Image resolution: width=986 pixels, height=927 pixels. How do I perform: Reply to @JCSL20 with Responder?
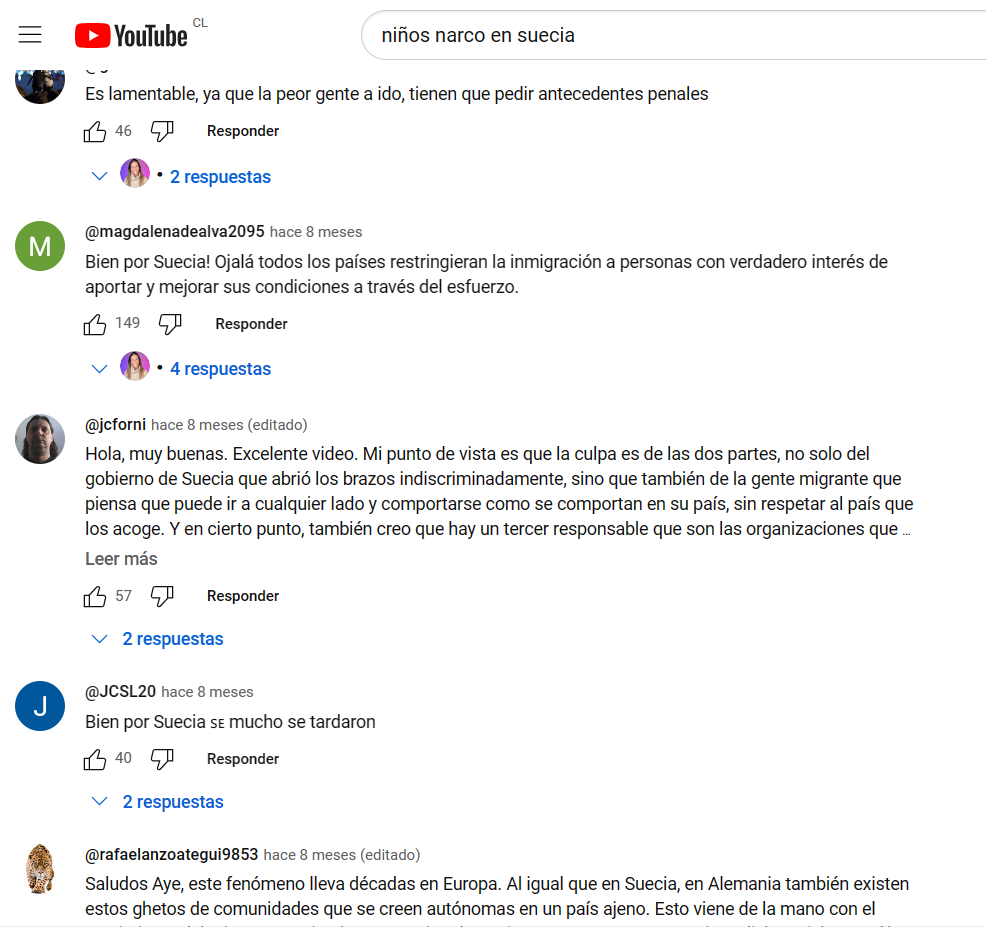pyautogui.click(x=243, y=759)
